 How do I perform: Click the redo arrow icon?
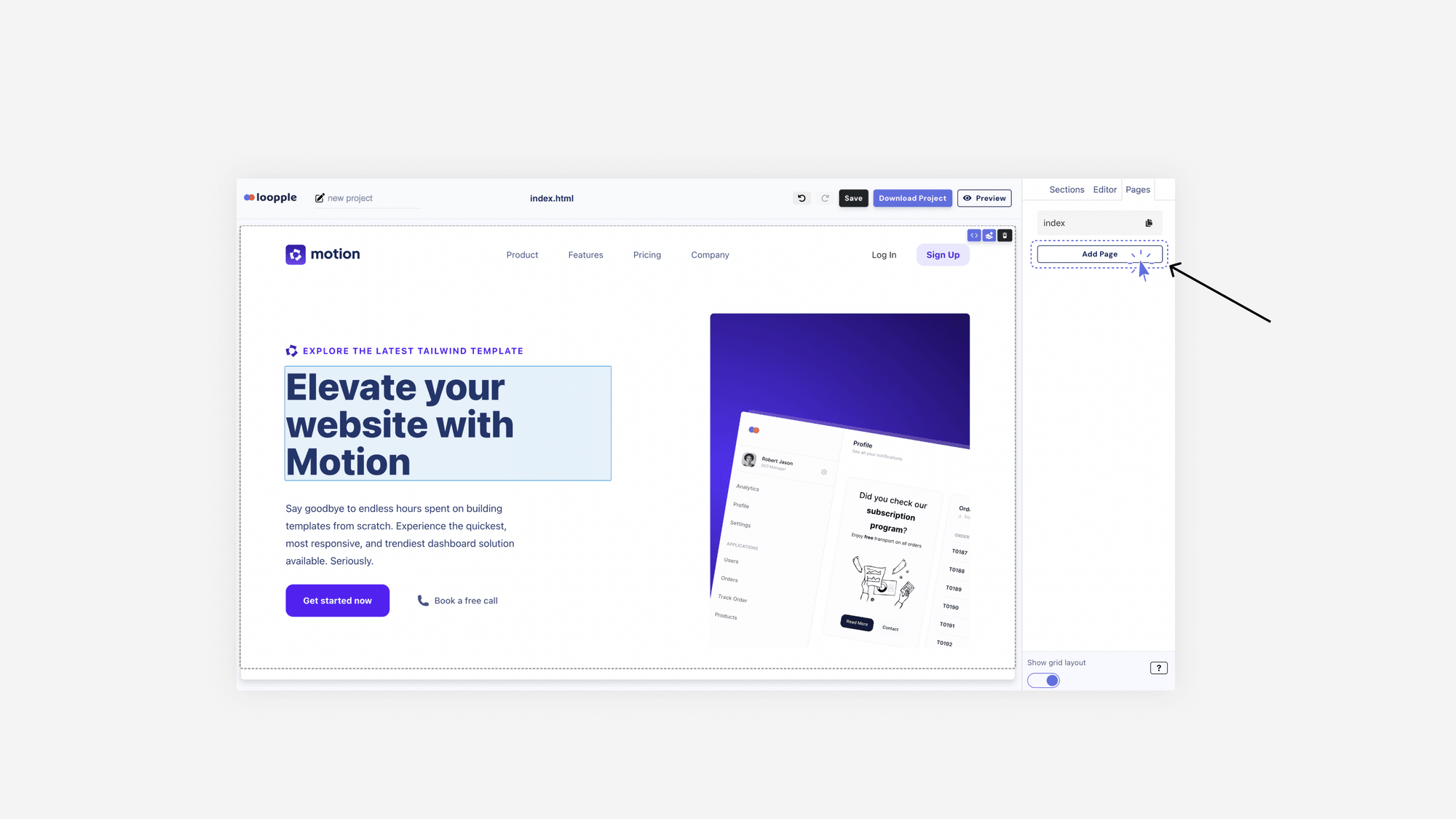tap(824, 198)
